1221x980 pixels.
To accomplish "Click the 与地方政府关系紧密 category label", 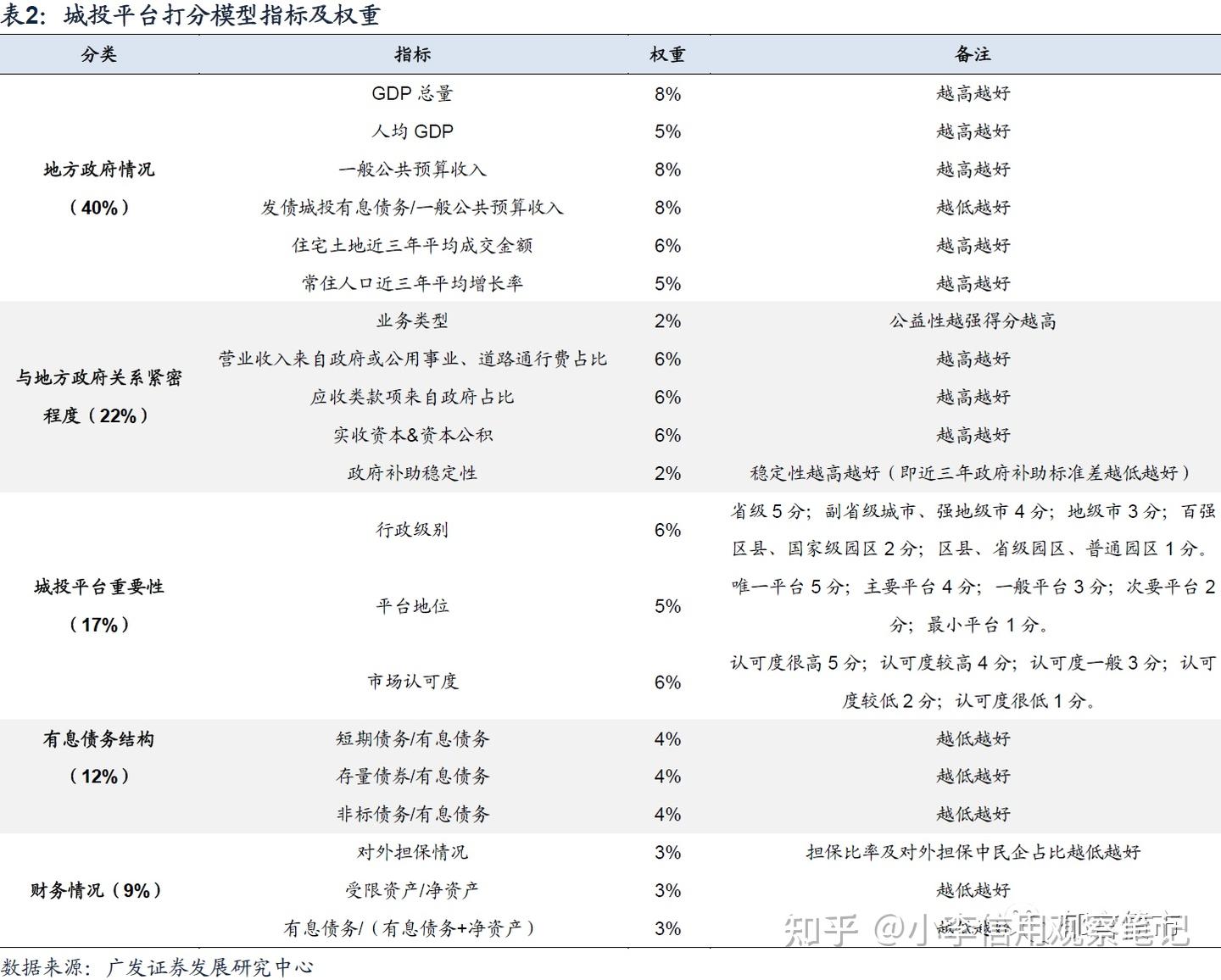I will click(99, 378).
